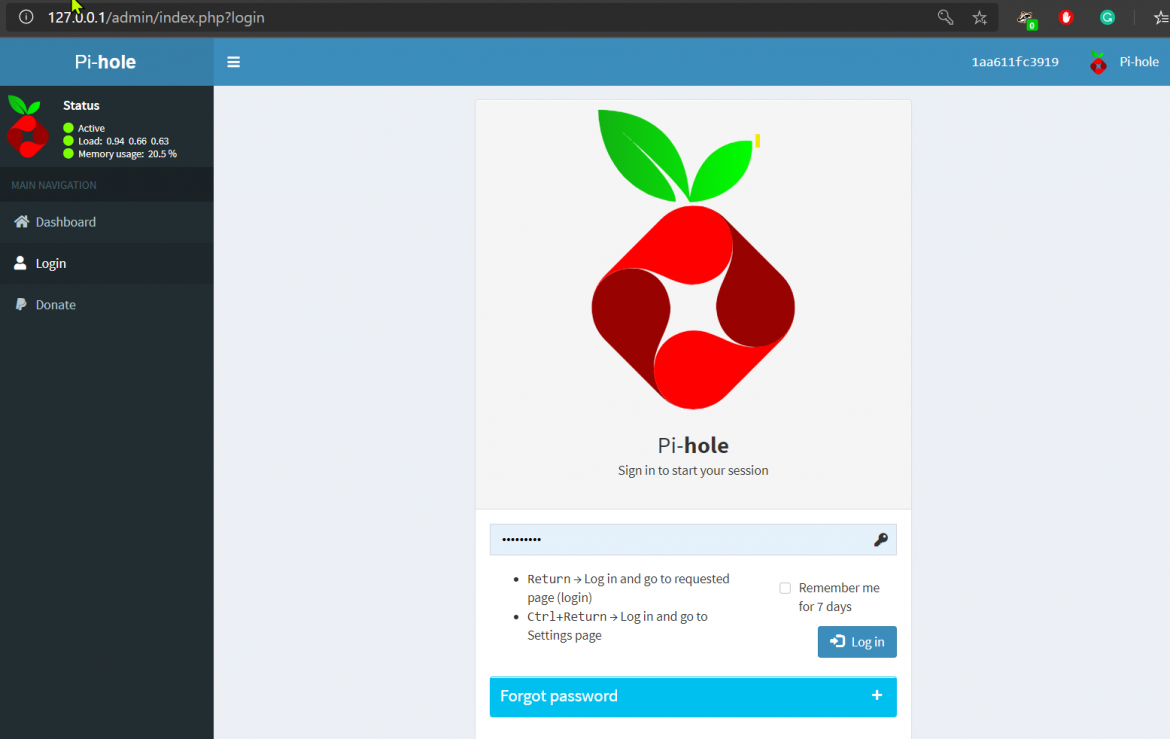Image resolution: width=1170 pixels, height=739 pixels.
Task: Click the Pi-hole raspberry logo in the sidebar
Action: click(27, 127)
